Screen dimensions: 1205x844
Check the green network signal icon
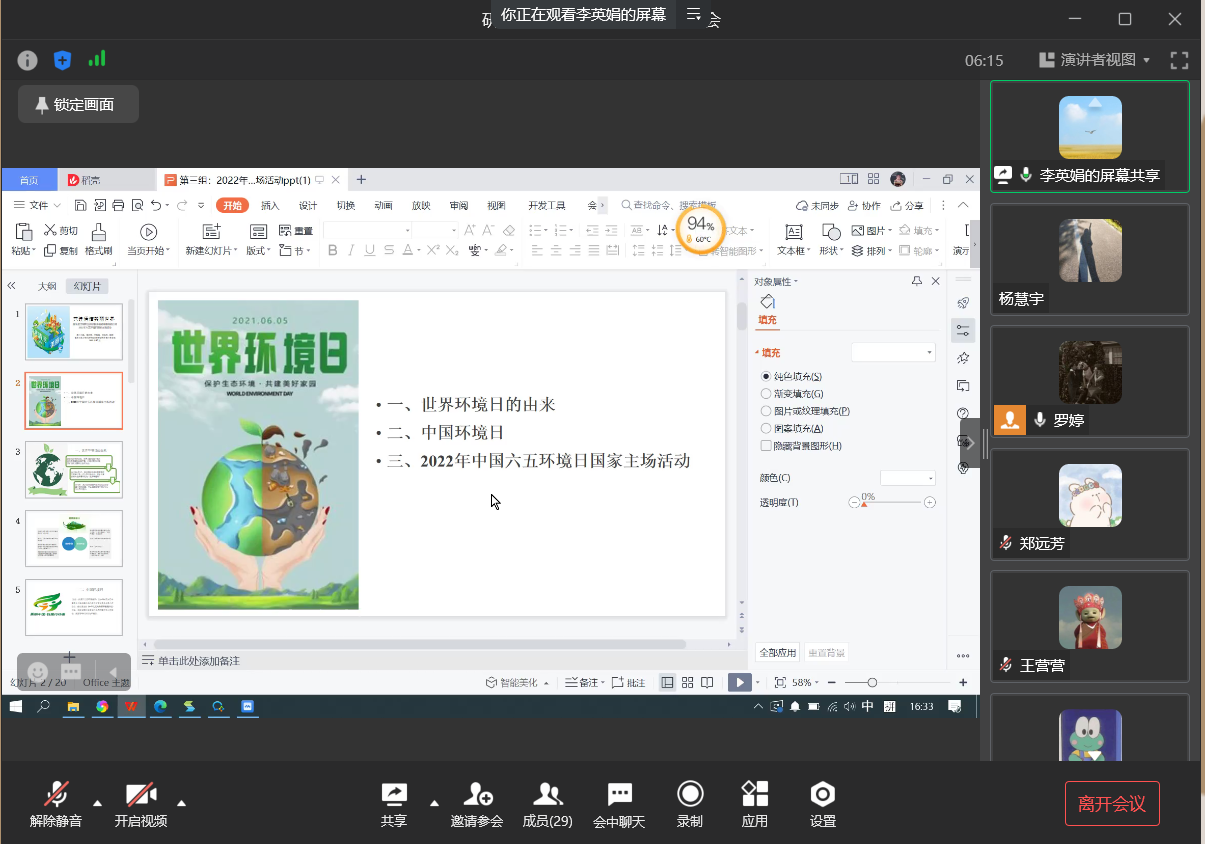(97, 59)
